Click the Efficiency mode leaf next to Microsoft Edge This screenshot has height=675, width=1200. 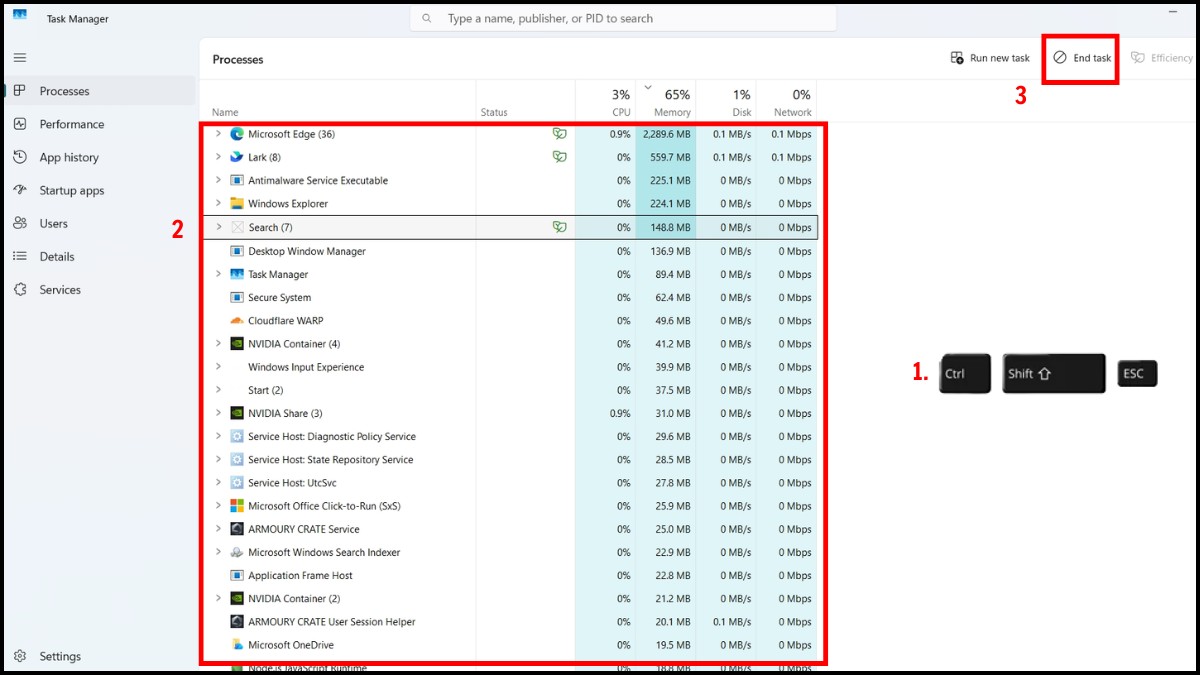tap(559, 133)
